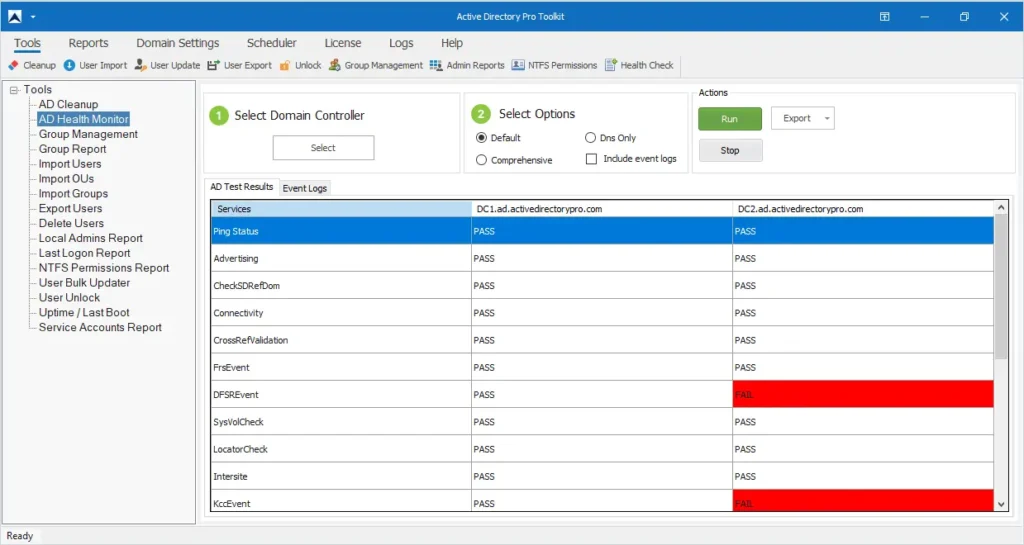1024x545 pixels.
Task: Click the Cleanup eraser toolbar icon
Action: [x=14, y=65]
